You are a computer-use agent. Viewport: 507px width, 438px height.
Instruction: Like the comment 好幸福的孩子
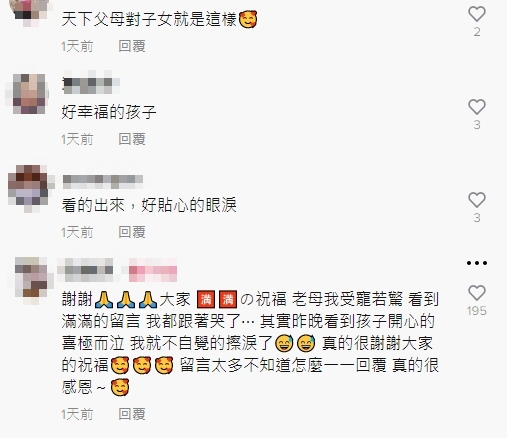click(x=477, y=107)
